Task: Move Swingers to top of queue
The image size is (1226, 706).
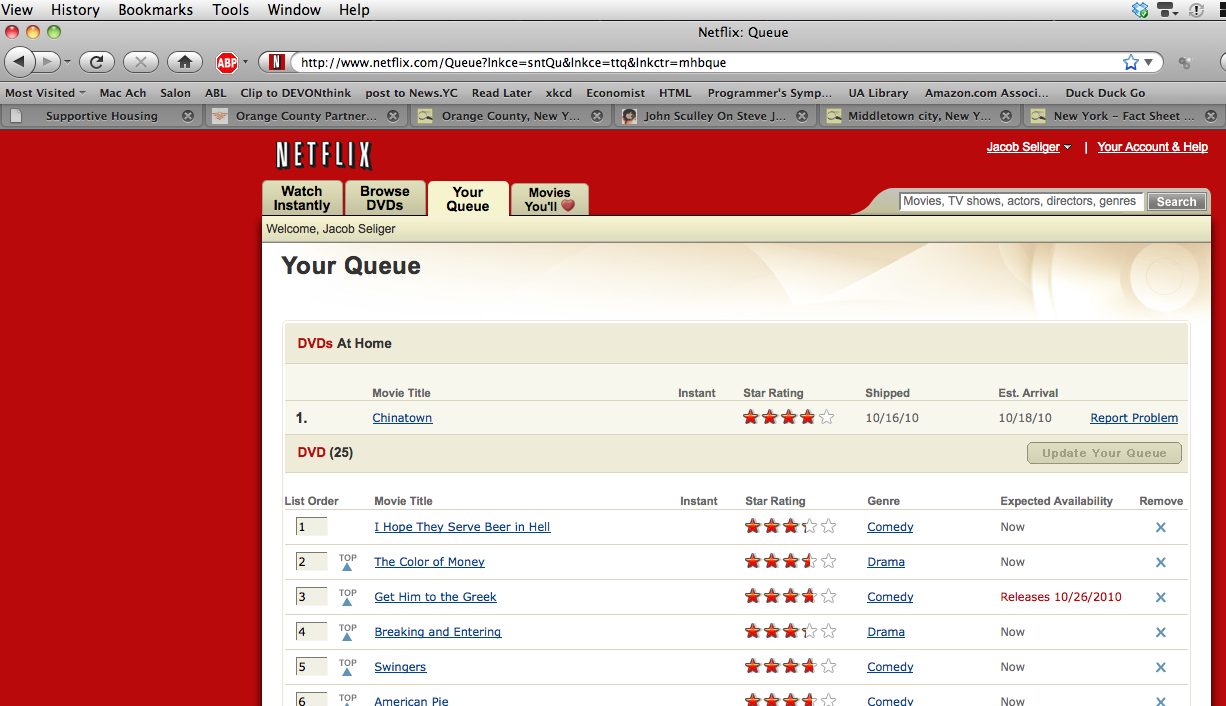Action: (x=347, y=667)
